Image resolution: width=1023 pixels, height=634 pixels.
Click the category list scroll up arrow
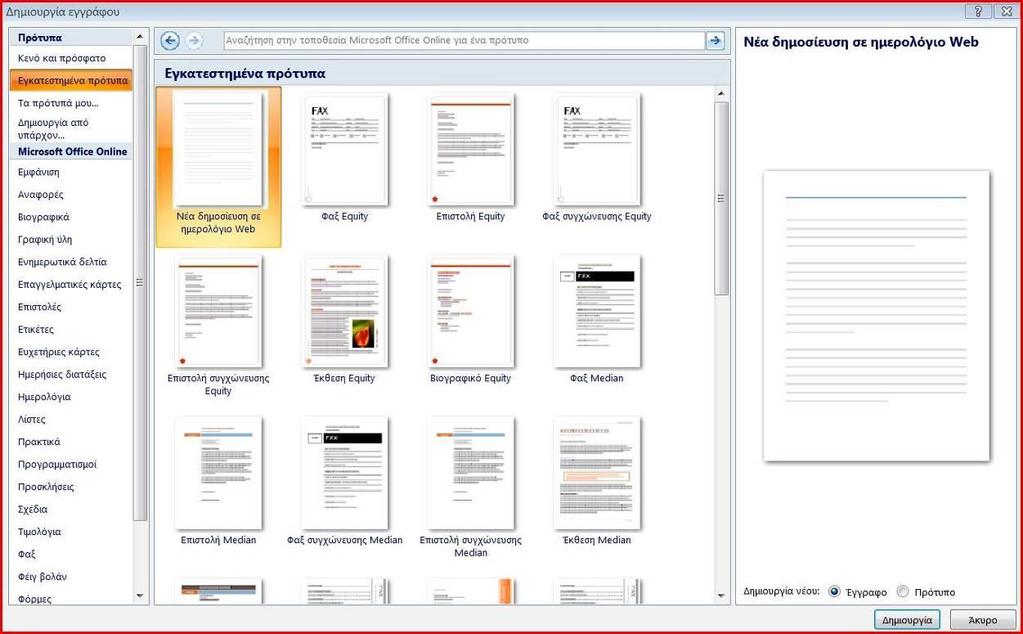point(140,37)
